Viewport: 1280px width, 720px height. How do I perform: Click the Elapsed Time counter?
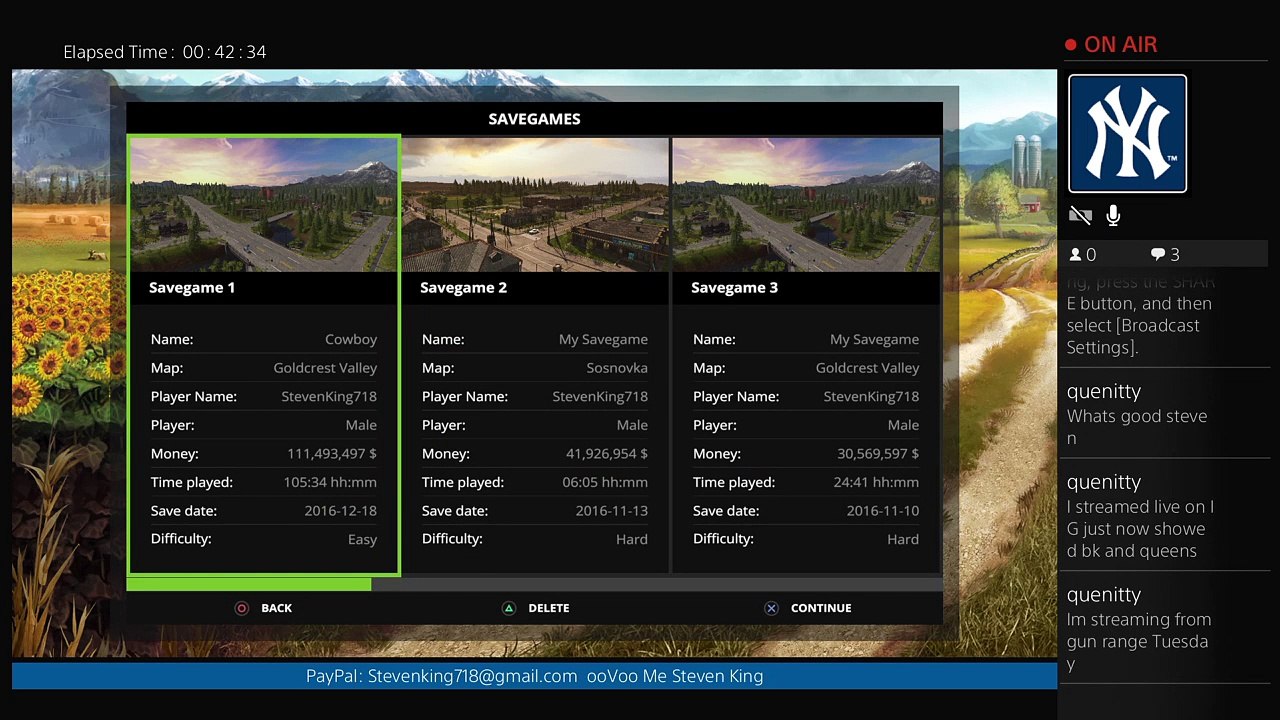pyautogui.click(x=165, y=52)
